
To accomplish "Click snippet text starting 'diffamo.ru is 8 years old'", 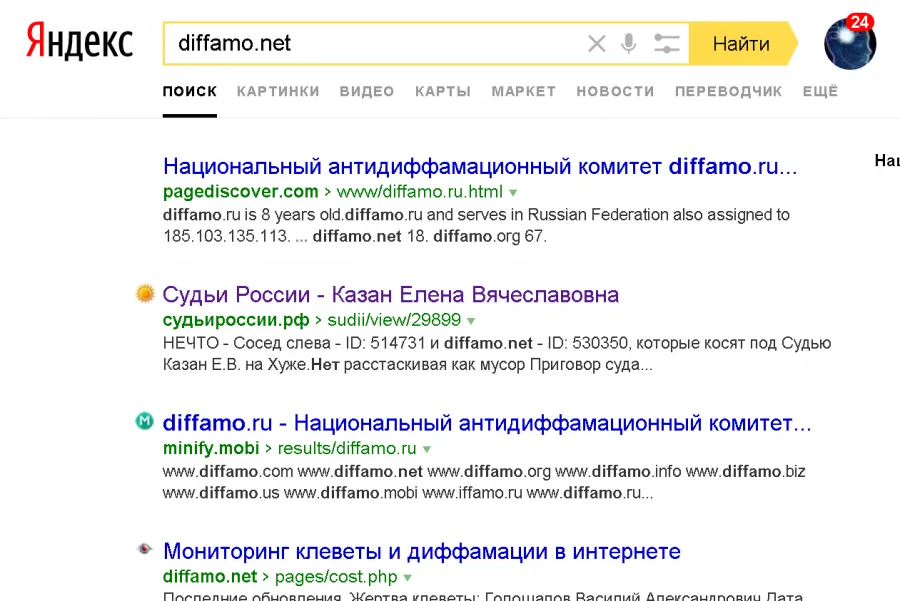I will click(476, 225).
